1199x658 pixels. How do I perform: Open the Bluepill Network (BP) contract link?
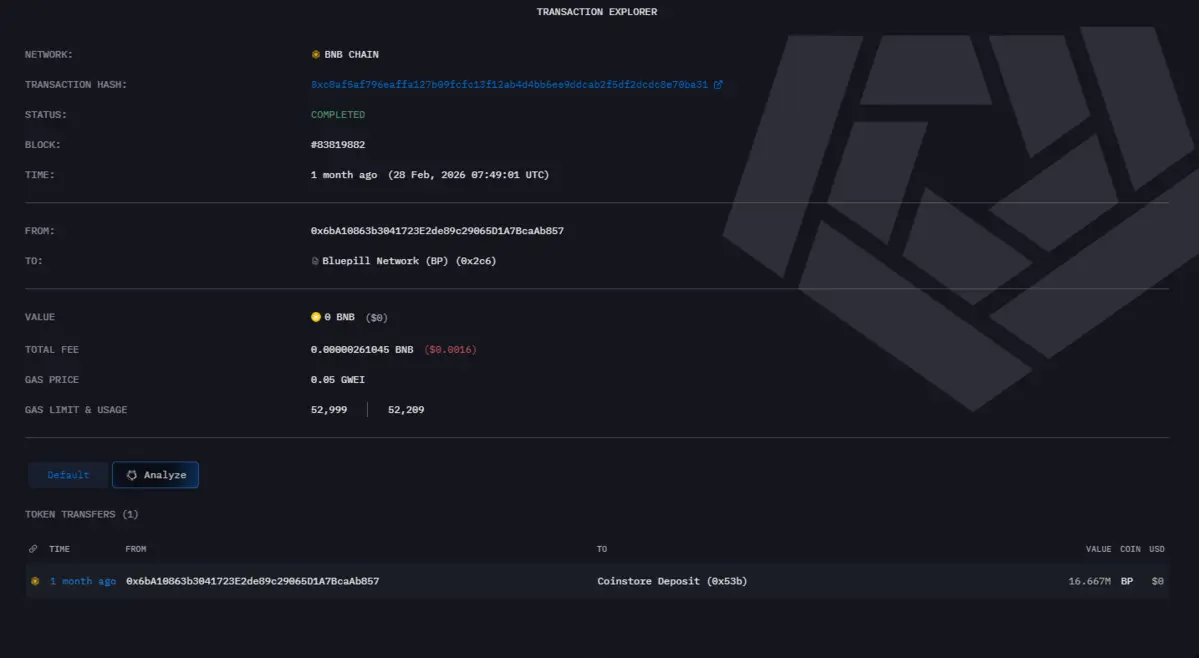tap(409, 261)
